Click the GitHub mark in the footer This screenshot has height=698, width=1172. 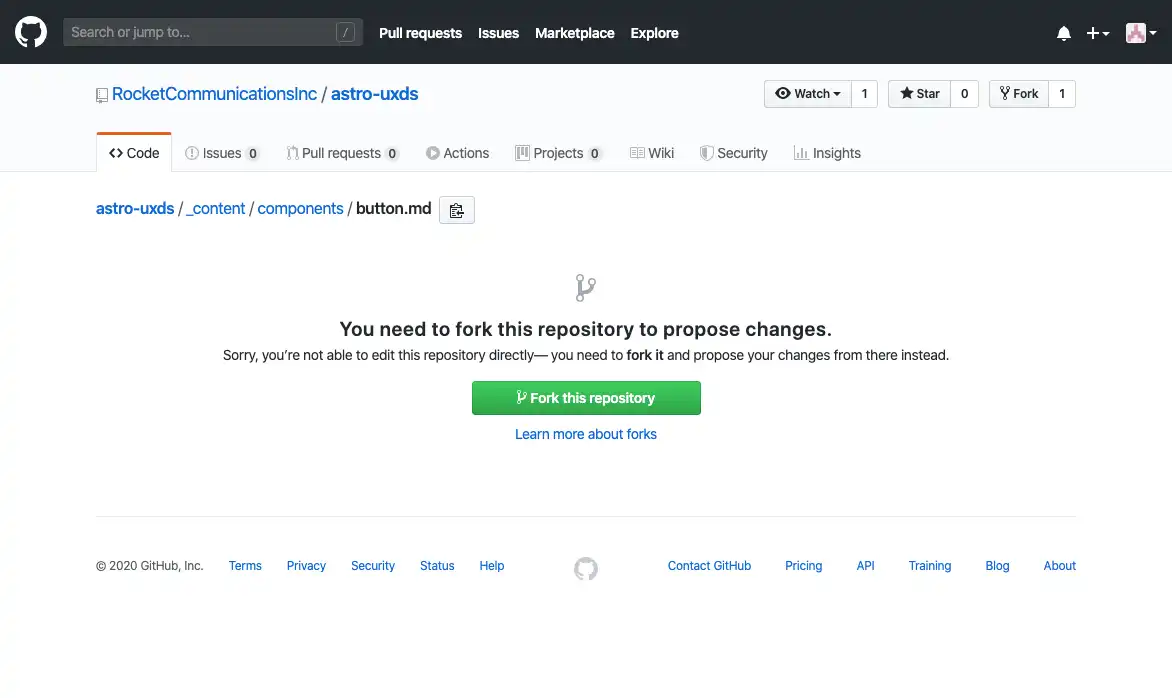point(585,568)
